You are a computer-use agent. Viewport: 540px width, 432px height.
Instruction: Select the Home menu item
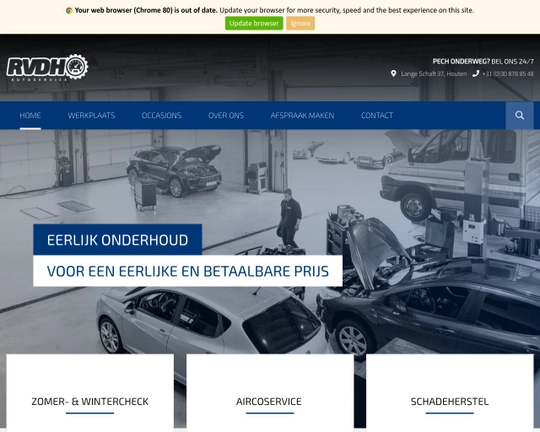point(30,115)
